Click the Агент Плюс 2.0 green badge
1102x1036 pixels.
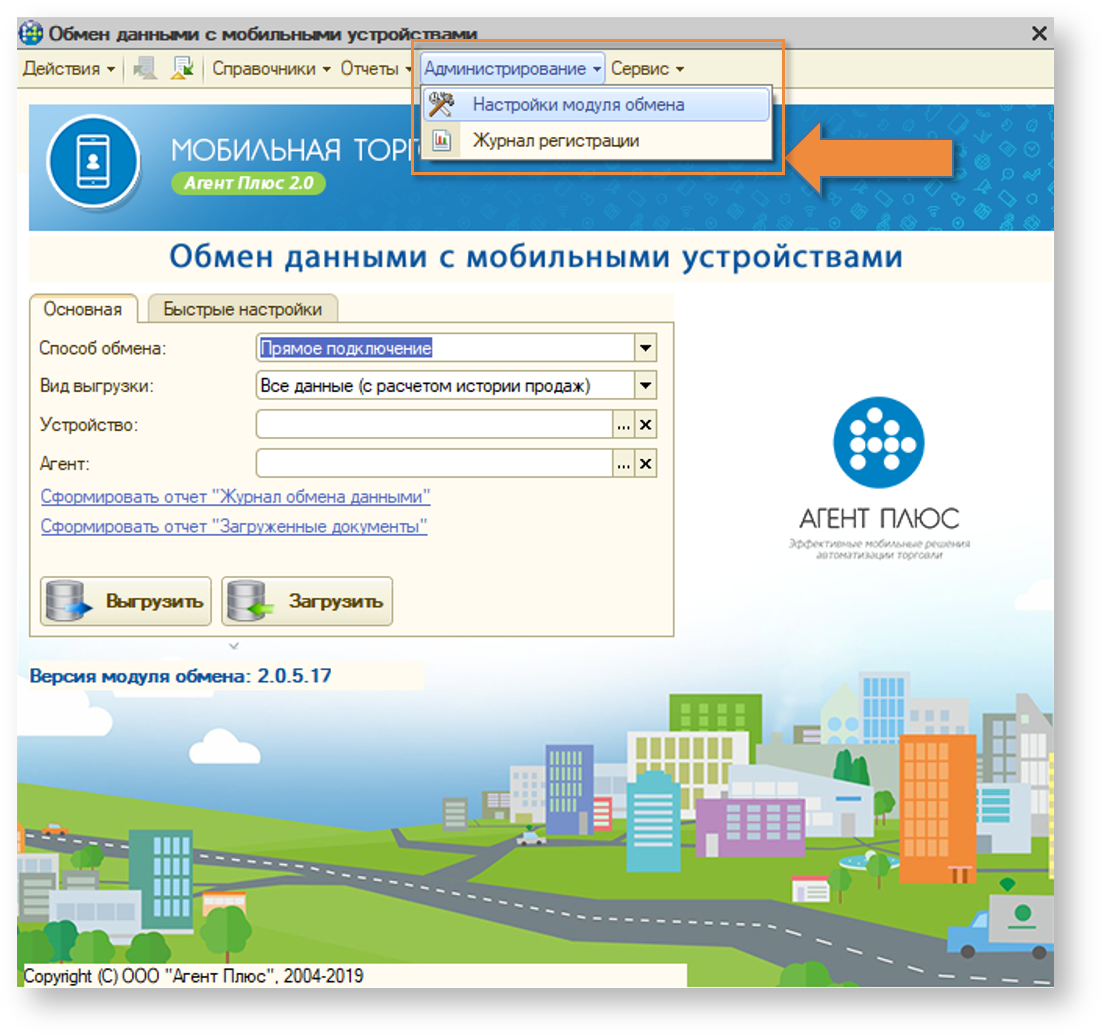(x=248, y=183)
